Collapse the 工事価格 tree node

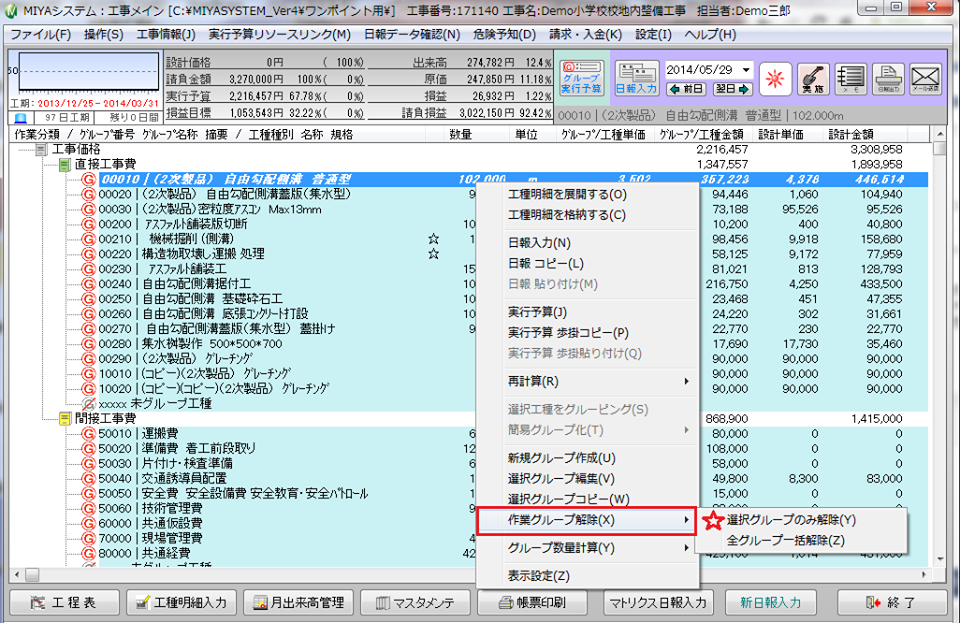tap(41, 149)
